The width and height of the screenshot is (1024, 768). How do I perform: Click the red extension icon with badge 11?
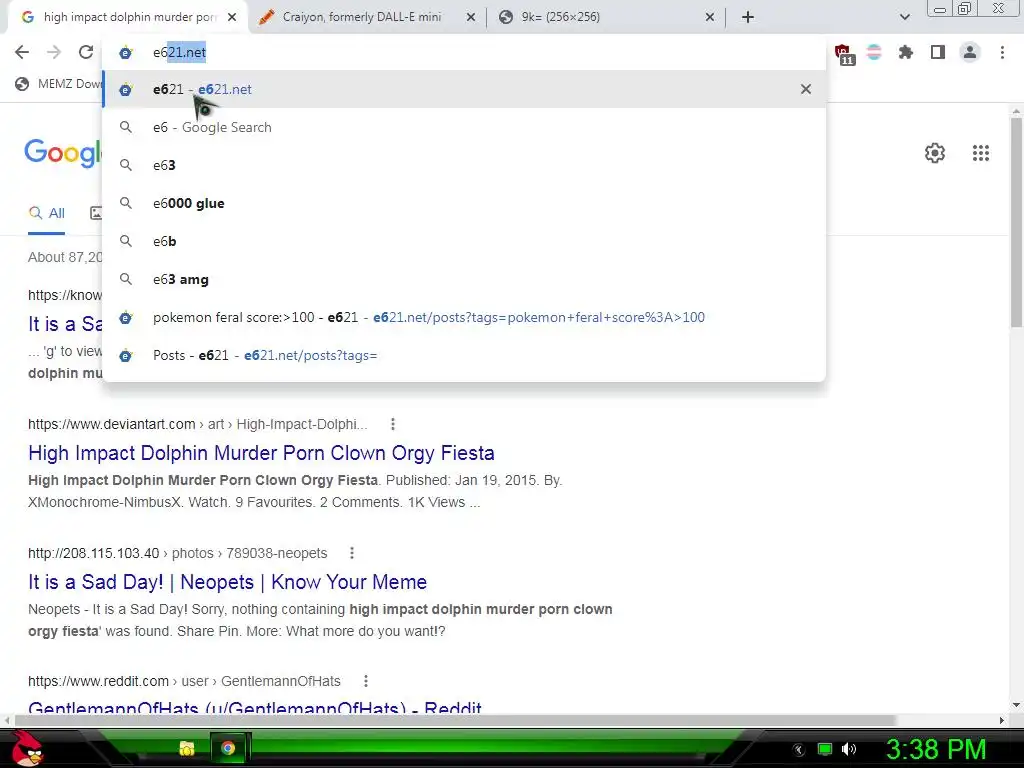pyautogui.click(x=844, y=54)
